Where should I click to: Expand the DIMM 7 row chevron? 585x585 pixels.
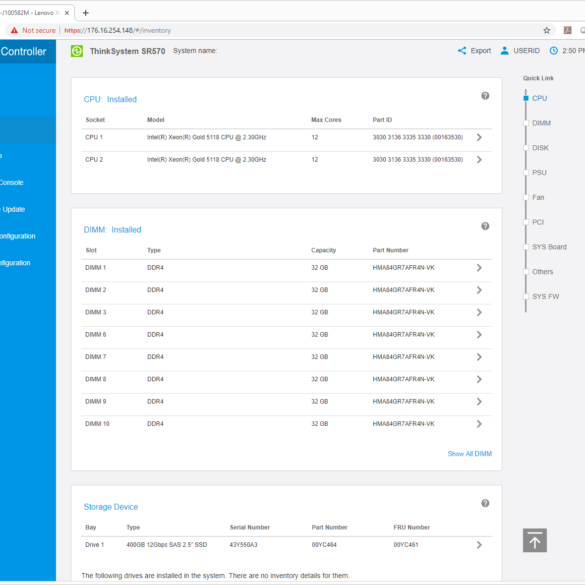pos(479,357)
